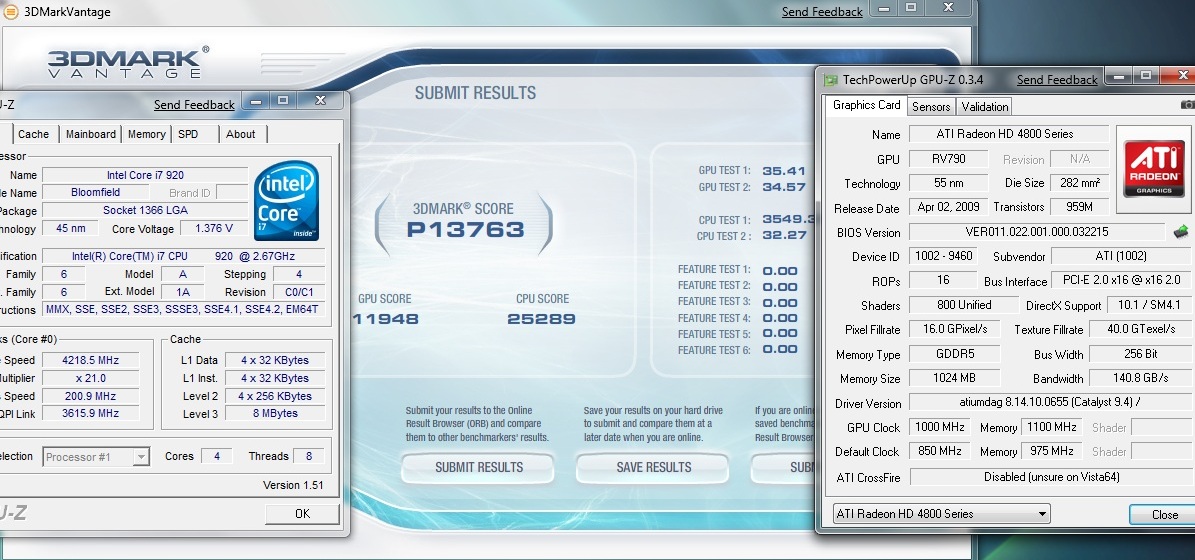Click the instructions field listing MMX, SSE
This screenshot has height=560, width=1195.
(x=184, y=309)
